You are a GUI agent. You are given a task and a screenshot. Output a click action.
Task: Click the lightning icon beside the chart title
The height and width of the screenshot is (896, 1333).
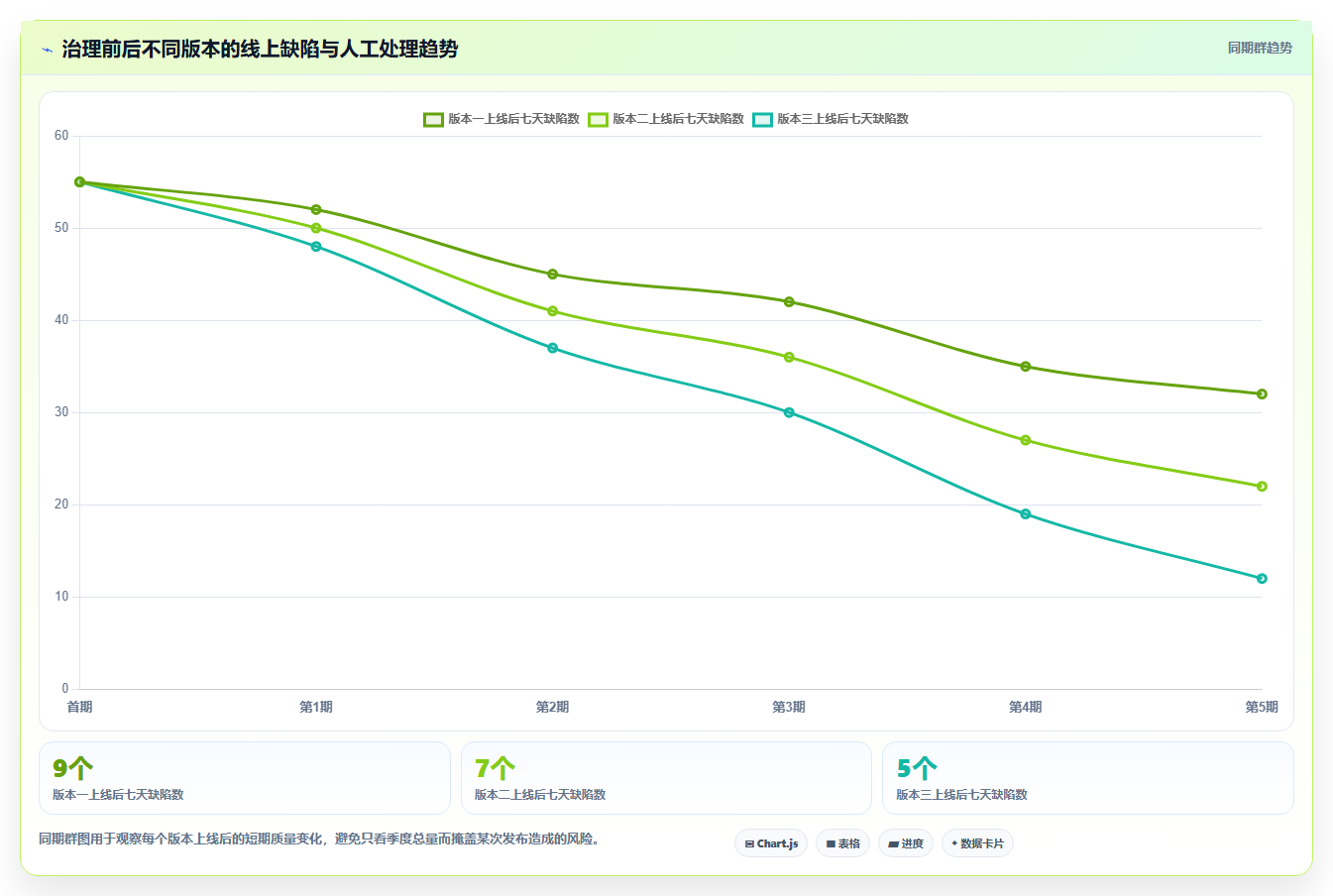pos(47,50)
